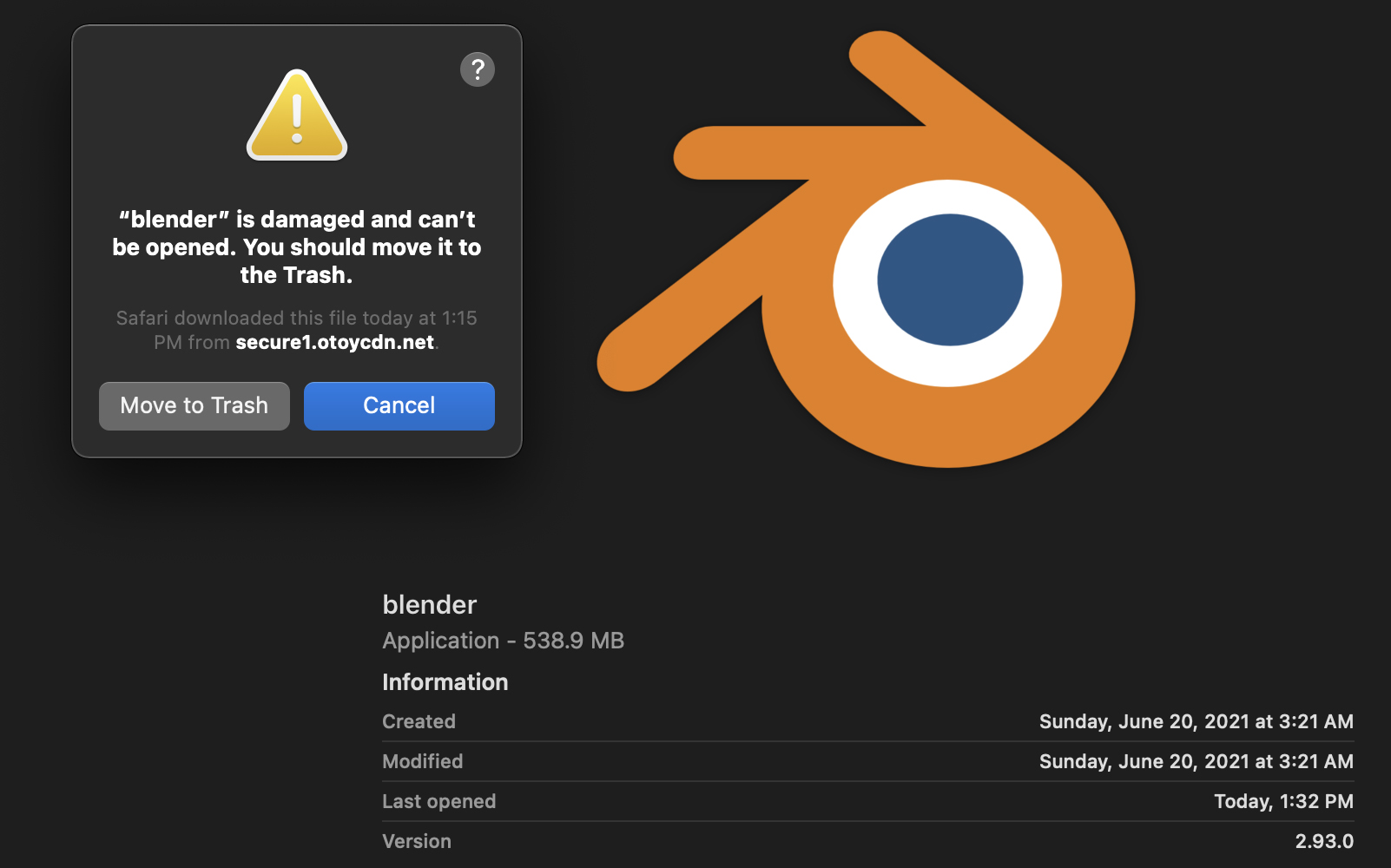Select the Modified date value
Screen dimensions: 1391x868
tap(1196, 761)
